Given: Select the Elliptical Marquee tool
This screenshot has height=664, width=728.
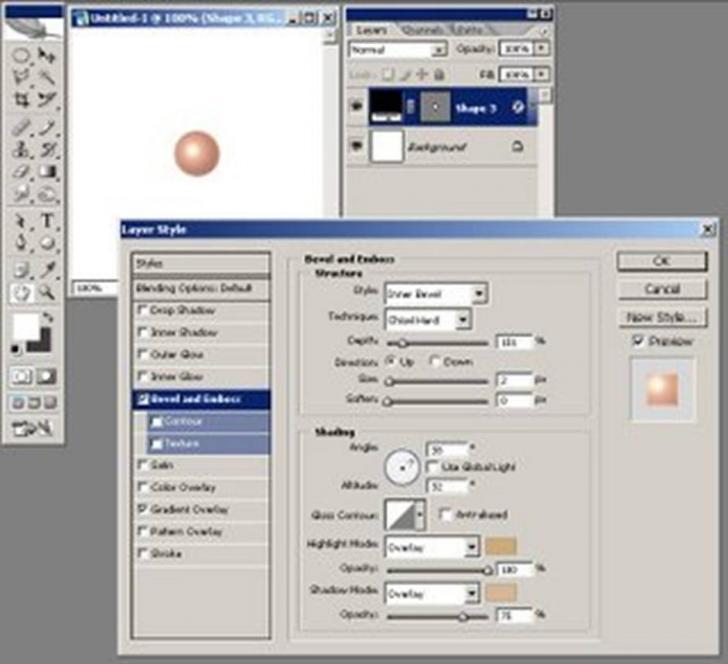Looking at the screenshot, I should [x=21, y=56].
